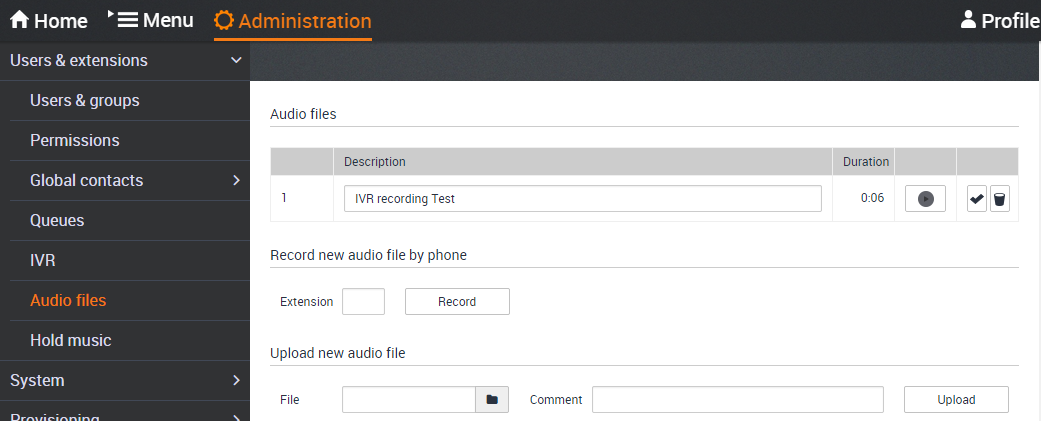Expand the Global contacts submenu arrow
Image resolution: width=1041 pixels, height=421 pixels.
click(x=236, y=180)
